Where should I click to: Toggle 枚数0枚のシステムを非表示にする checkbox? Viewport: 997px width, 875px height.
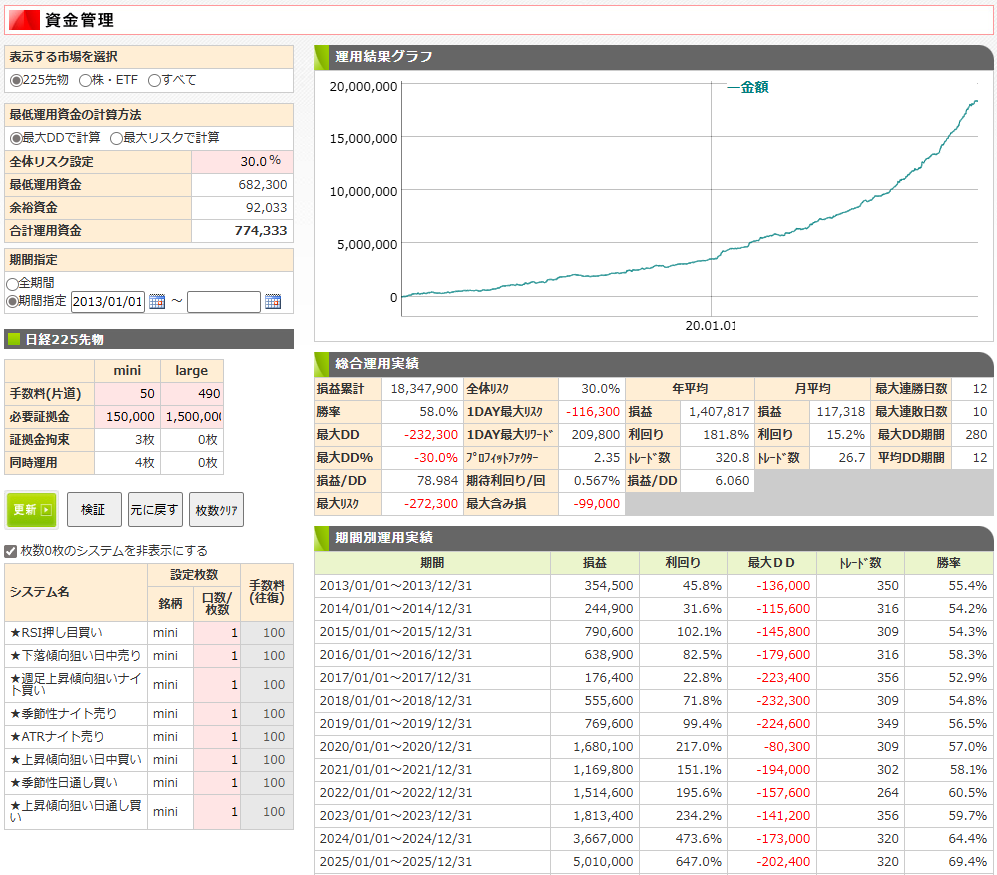pyautogui.click(x=11, y=551)
